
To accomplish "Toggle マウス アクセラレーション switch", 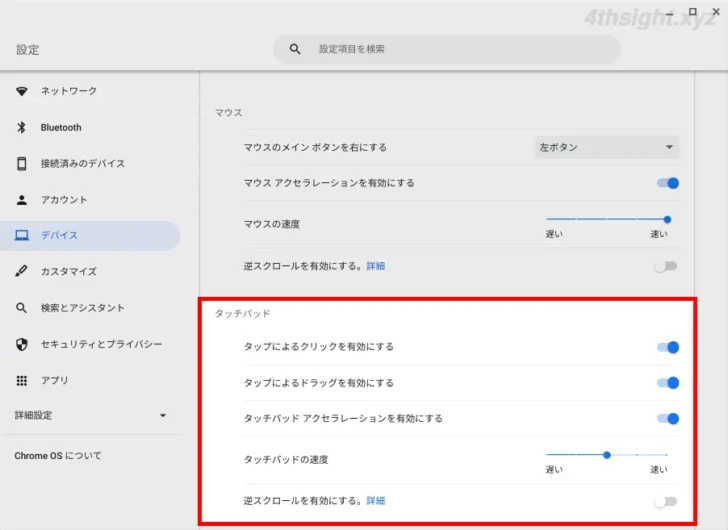I will [x=668, y=183].
